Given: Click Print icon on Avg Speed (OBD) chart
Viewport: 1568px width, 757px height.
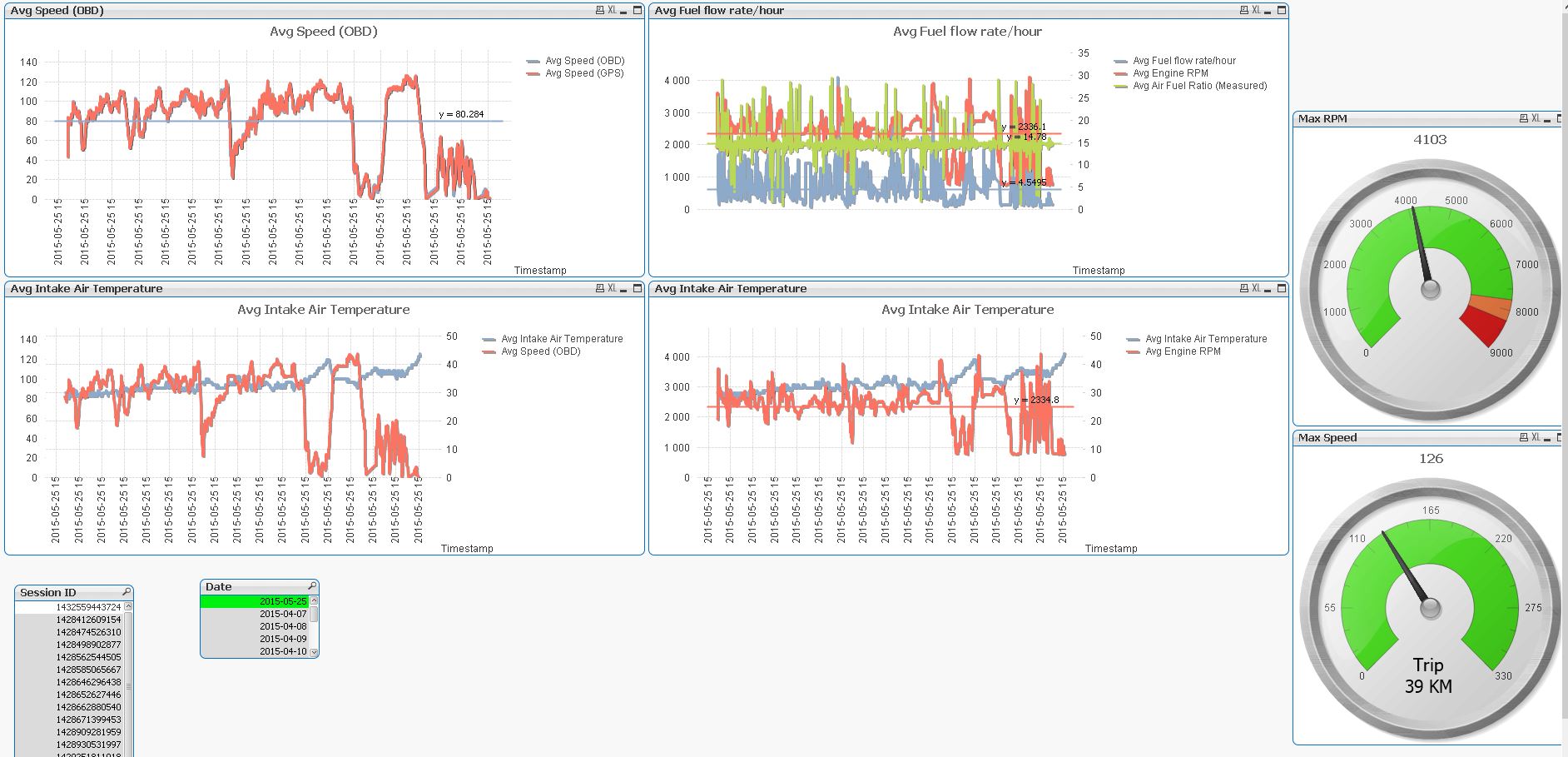Looking at the screenshot, I should point(600,11).
